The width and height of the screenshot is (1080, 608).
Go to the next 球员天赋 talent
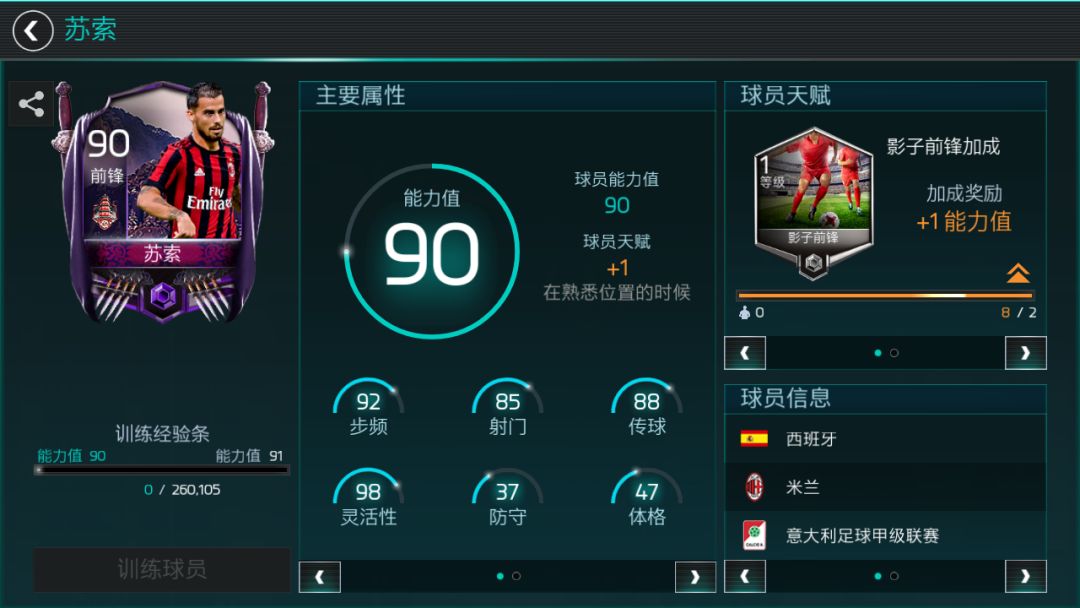tap(1026, 353)
